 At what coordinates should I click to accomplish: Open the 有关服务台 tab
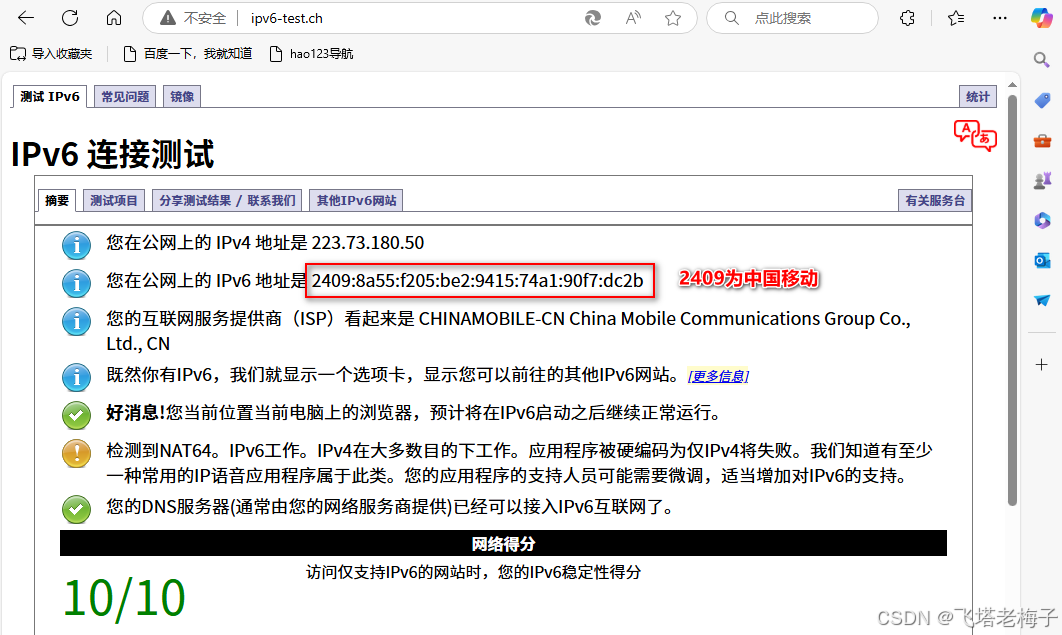coord(935,200)
